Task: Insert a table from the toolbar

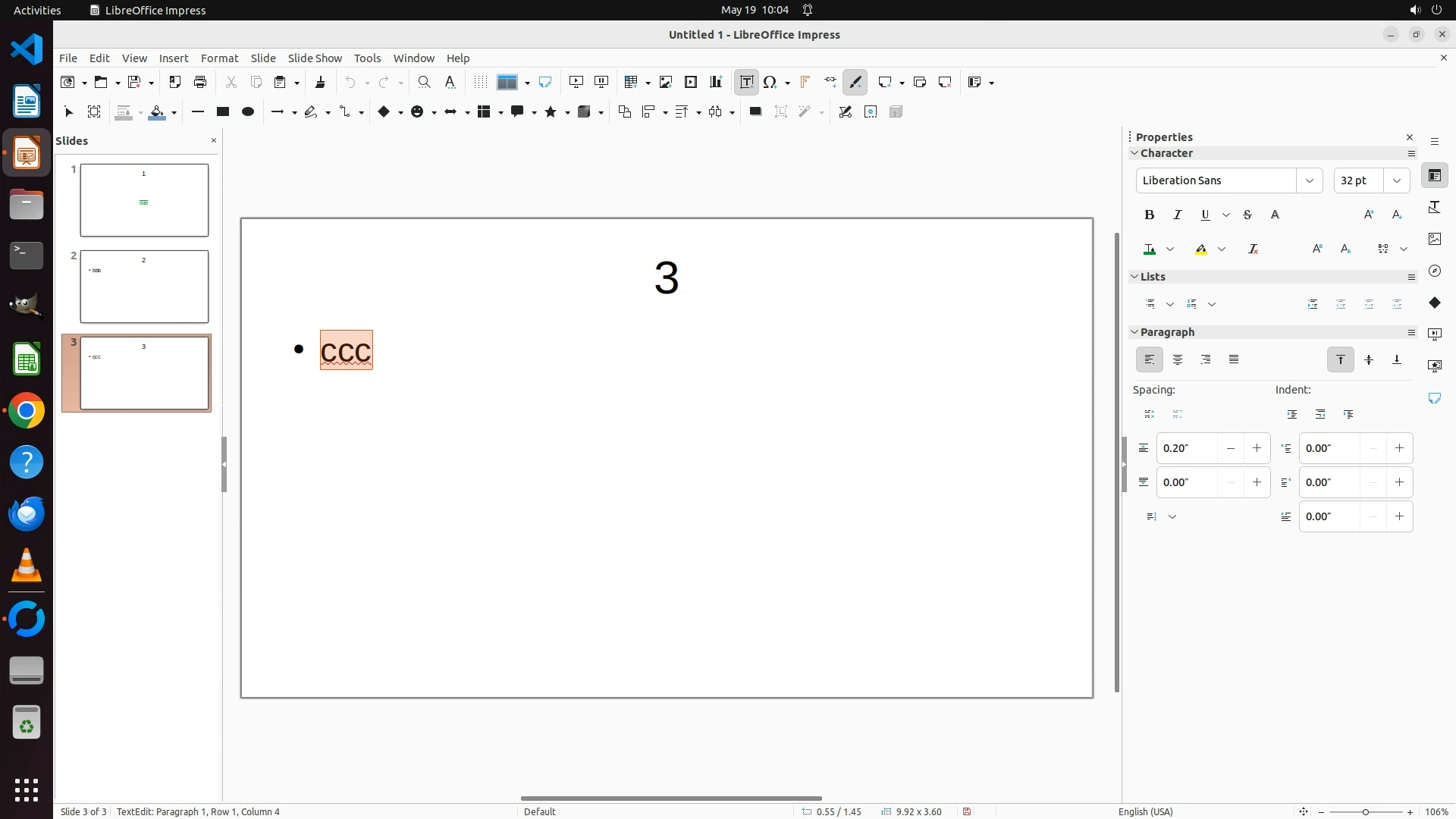Action: [x=629, y=82]
